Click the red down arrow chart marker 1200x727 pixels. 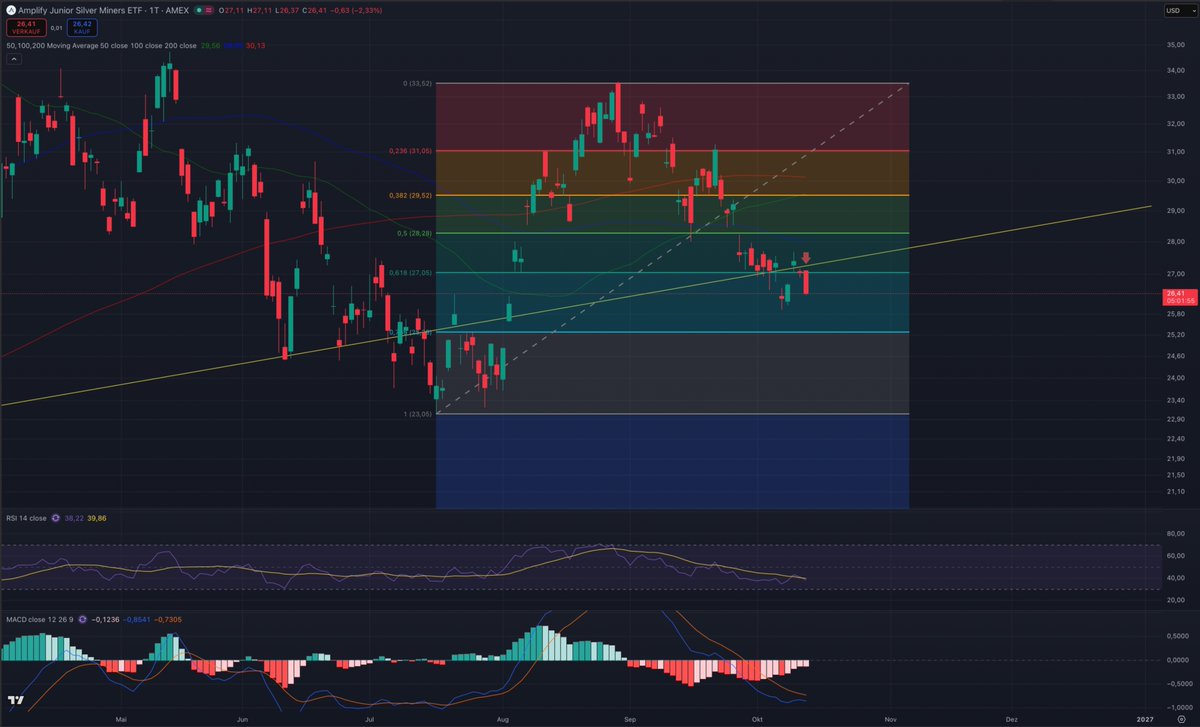pyautogui.click(x=806, y=258)
